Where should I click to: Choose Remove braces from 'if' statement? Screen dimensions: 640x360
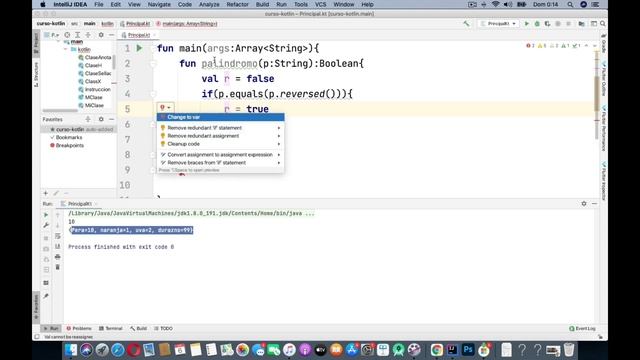click(220, 162)
